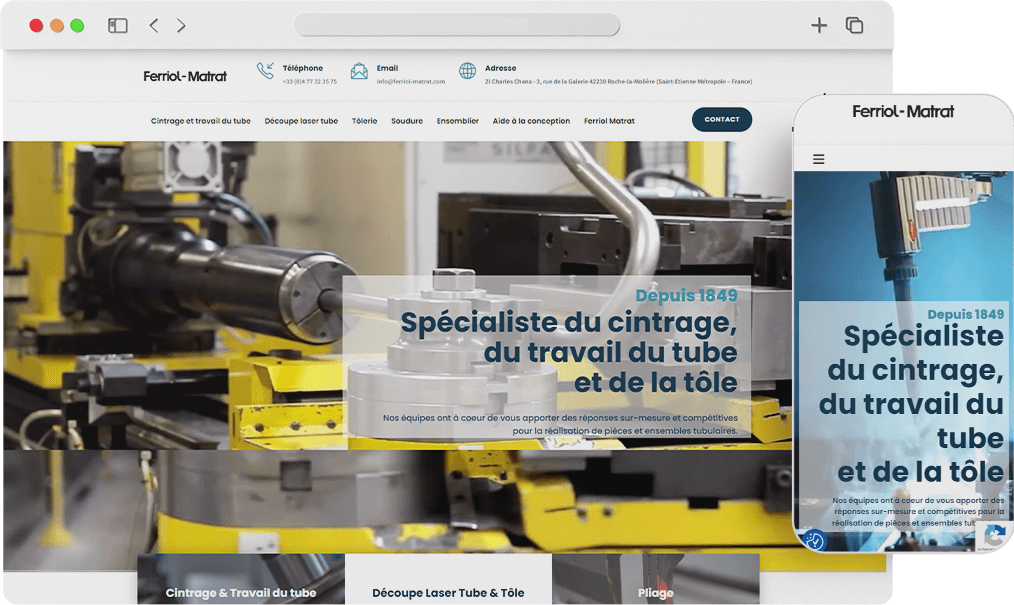Show the tab overview with the overlapping-squares icon
This screenshot has width=1014, height=605.
click(854, 26)
